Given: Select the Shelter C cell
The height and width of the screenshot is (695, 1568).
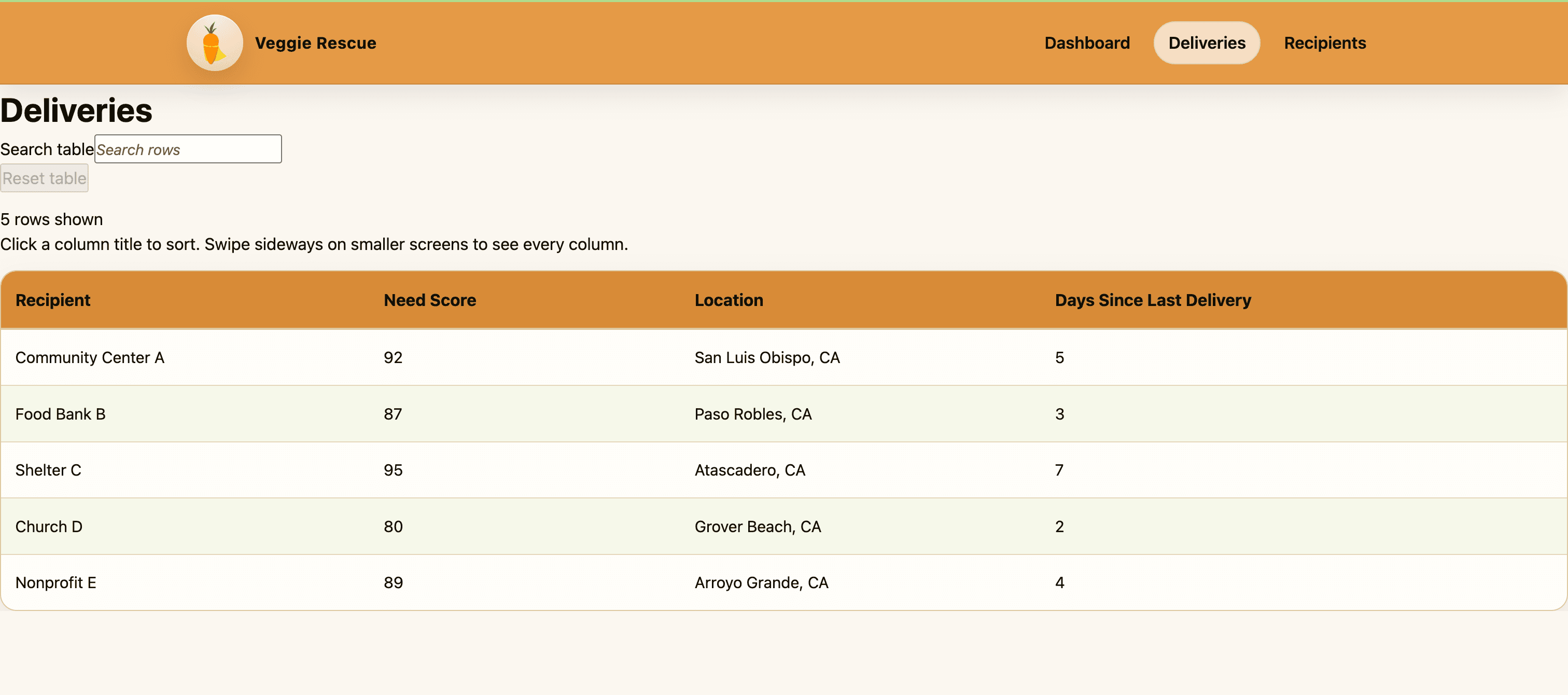Looking at the screenshot, I should (48, 470).
